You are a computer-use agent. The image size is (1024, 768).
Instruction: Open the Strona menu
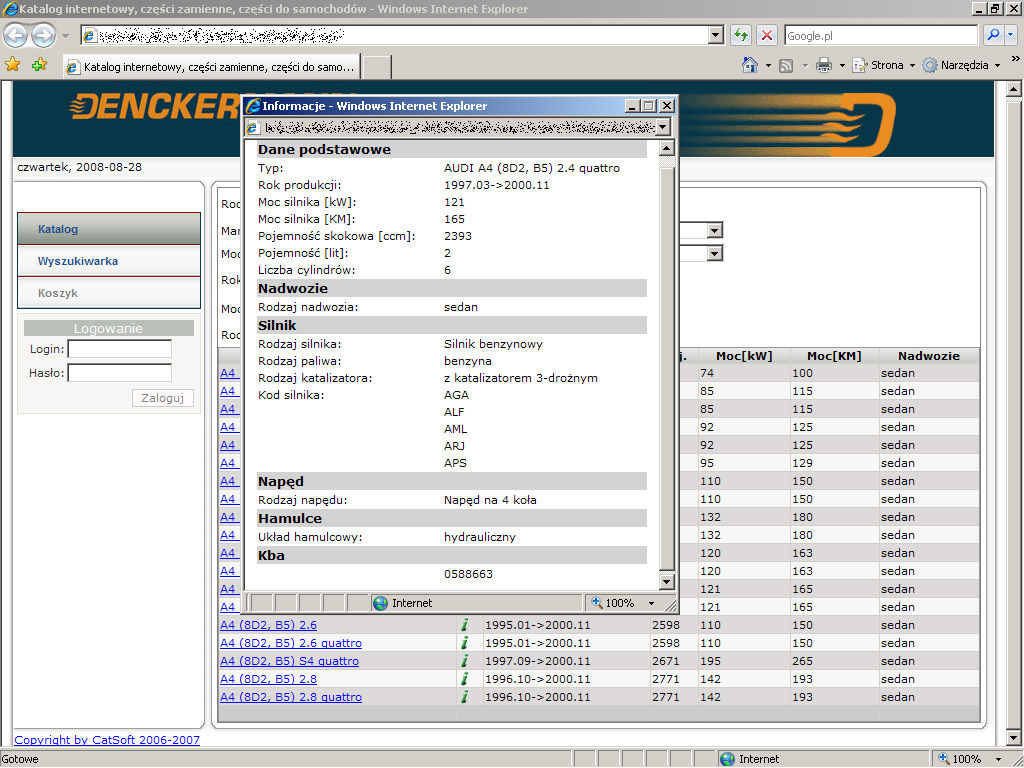[884, 65]
